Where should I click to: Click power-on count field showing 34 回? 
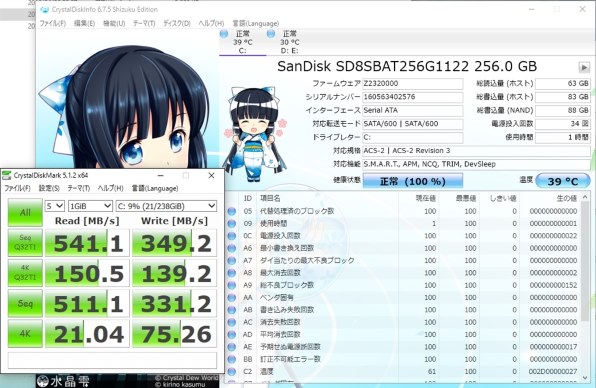pos(563,124)
